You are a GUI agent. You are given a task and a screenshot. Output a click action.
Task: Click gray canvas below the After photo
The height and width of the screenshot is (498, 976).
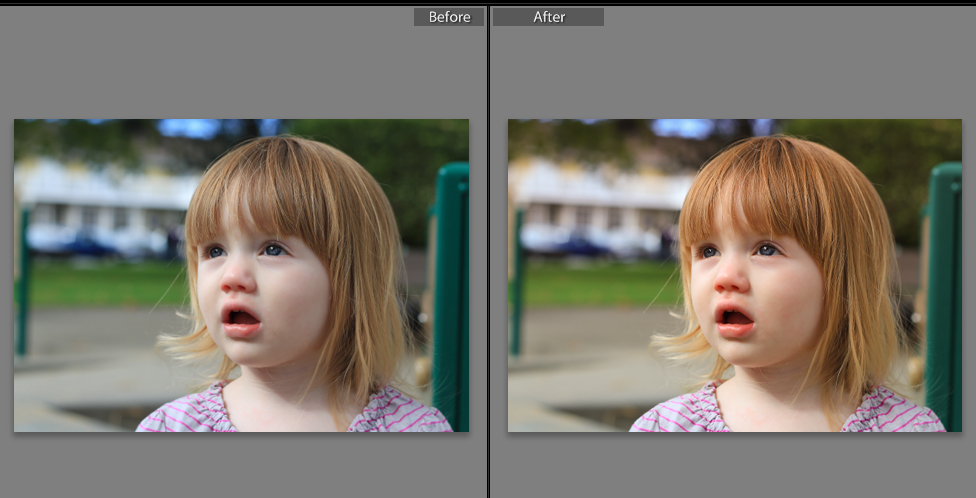734,465
